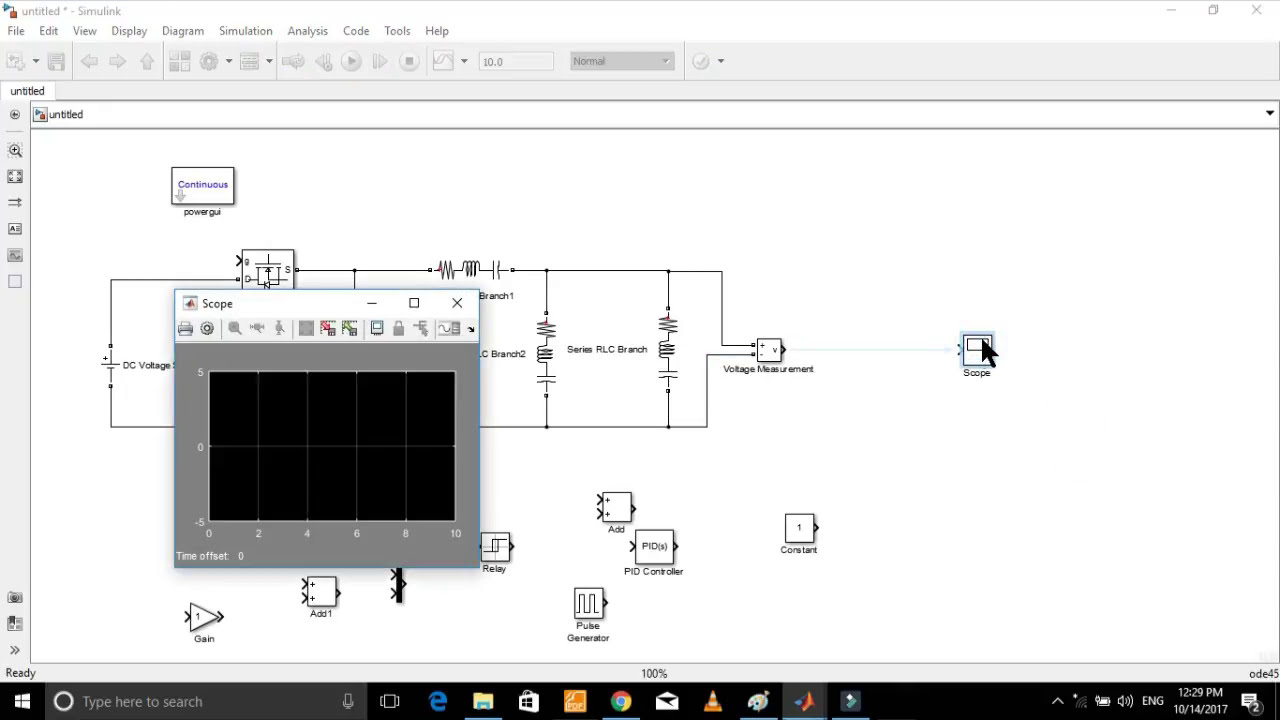Expand the Model Advisor dropdown arrow

720,61
